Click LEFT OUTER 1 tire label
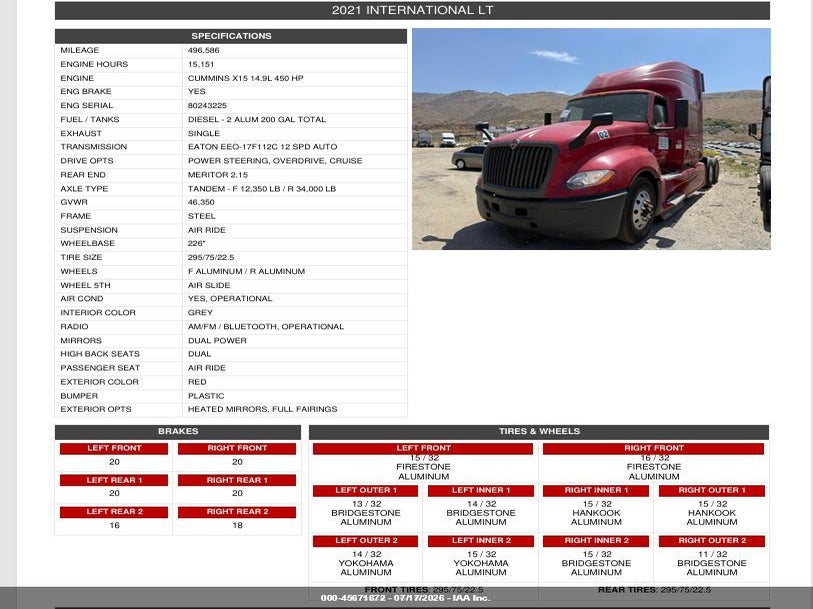The height and width of the screenshot is (609, 813). coord(366,490)
